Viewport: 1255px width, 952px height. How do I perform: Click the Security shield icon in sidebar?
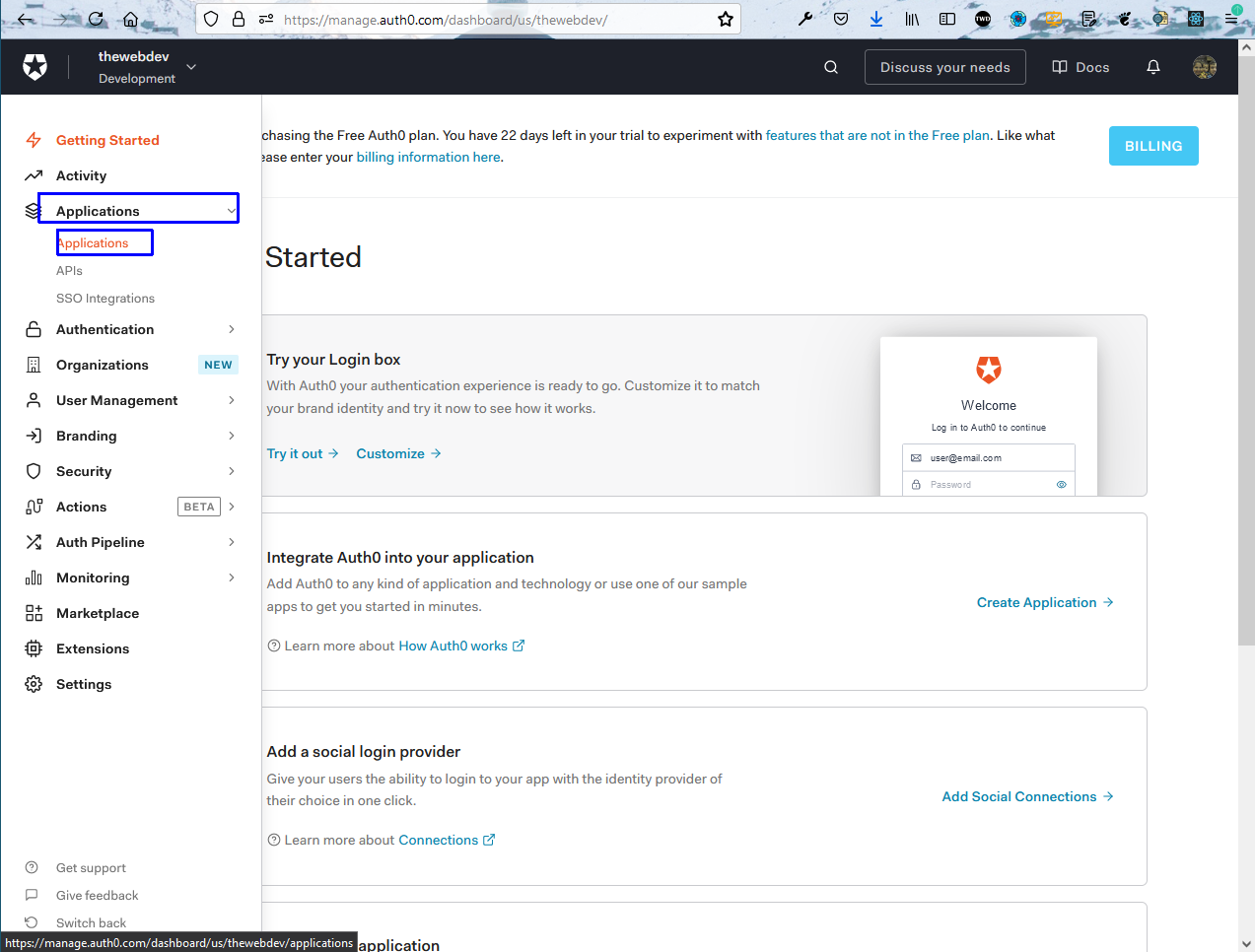34,471
